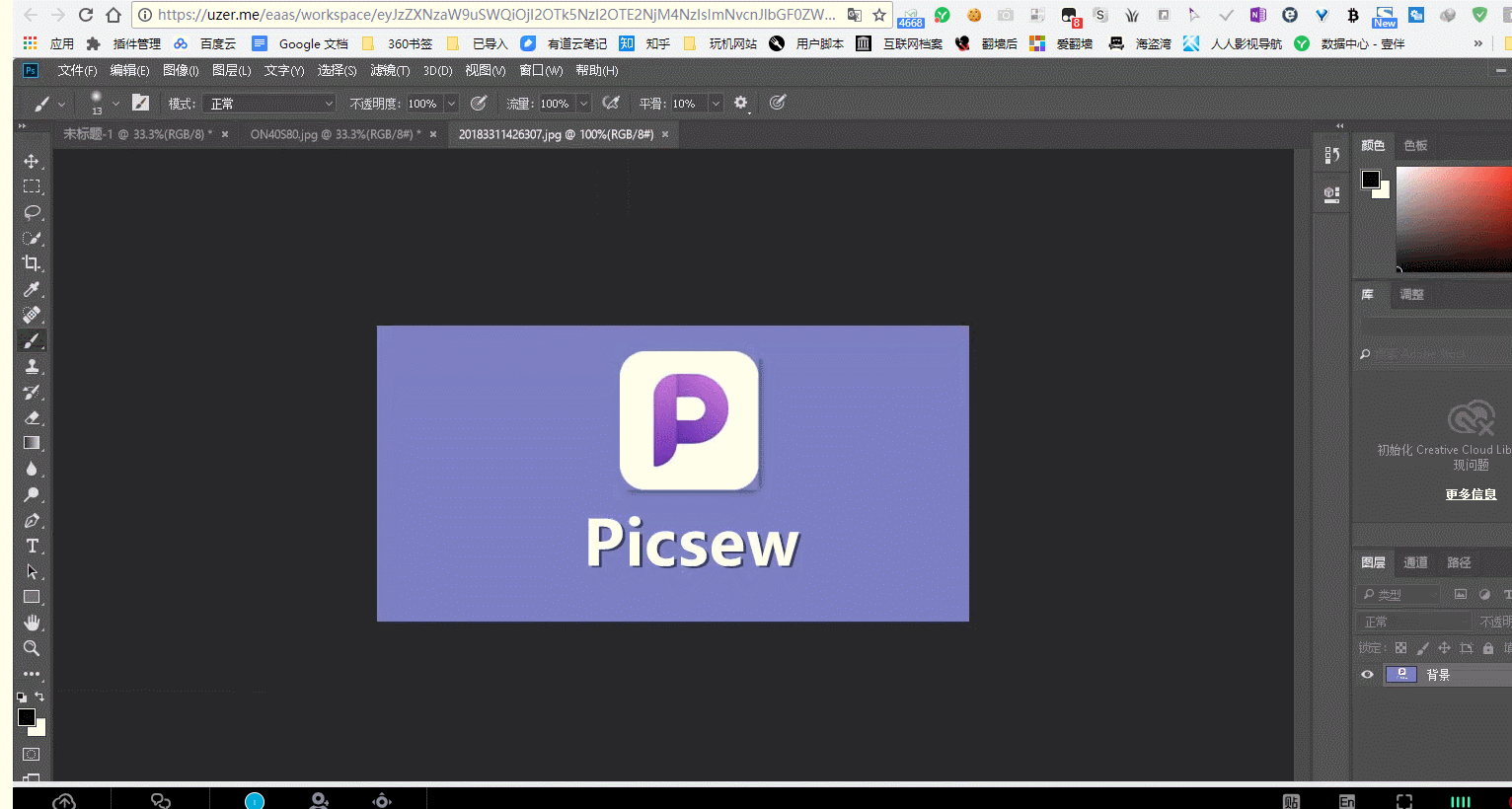
Task: Select the Horizontal Type tool
Action: coord(32,546)
